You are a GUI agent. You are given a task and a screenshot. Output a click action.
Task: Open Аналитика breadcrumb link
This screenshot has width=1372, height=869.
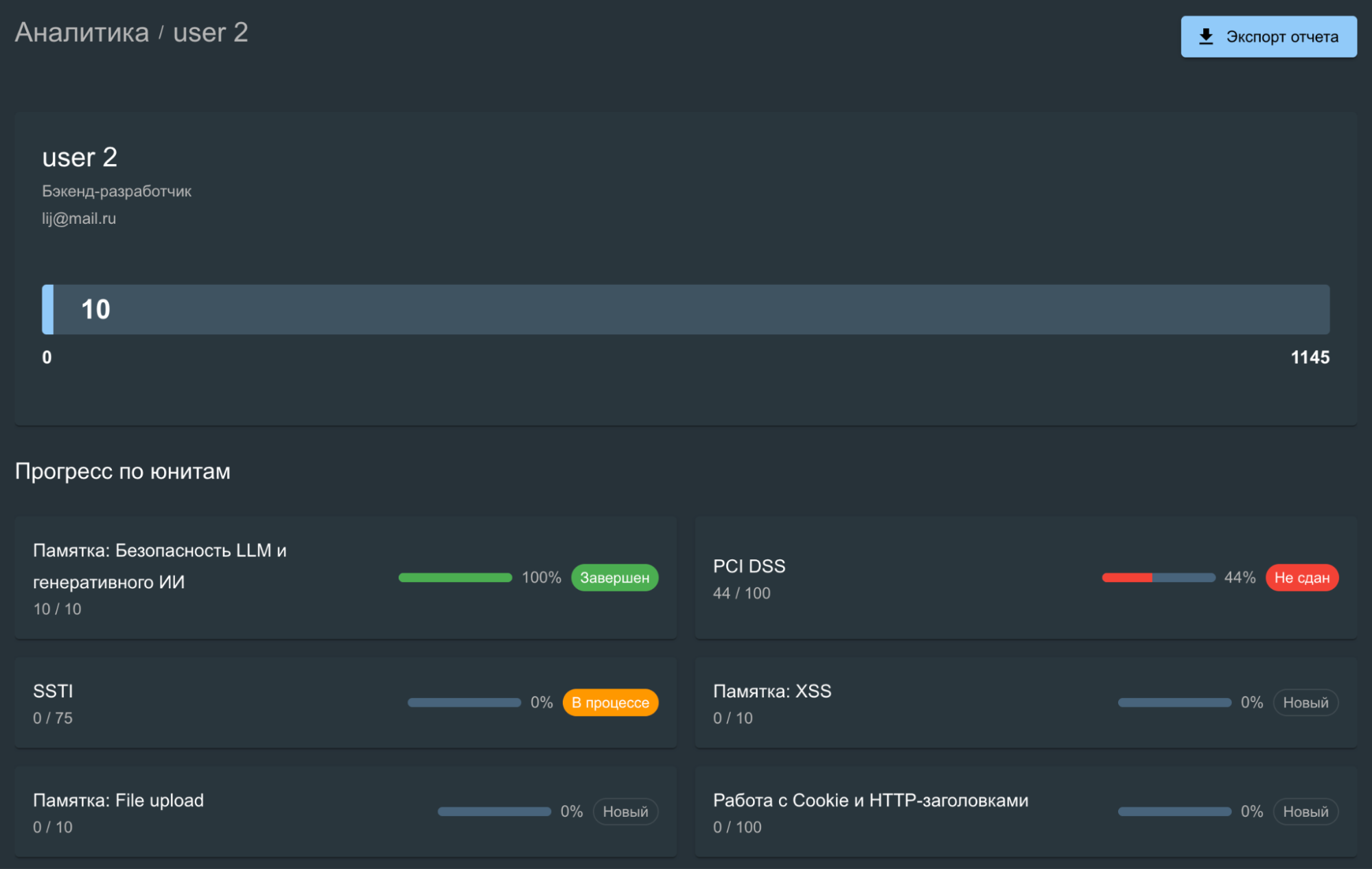click(x=82, y=32)
